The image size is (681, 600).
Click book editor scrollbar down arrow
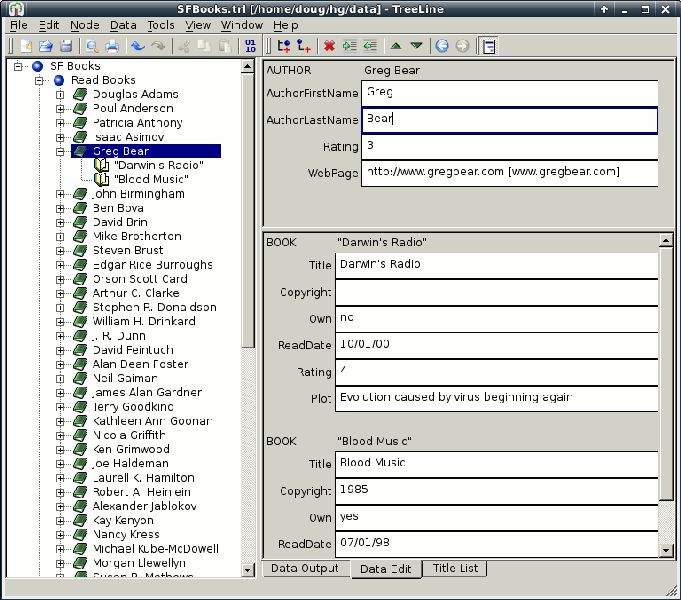(x=666, y=550)
